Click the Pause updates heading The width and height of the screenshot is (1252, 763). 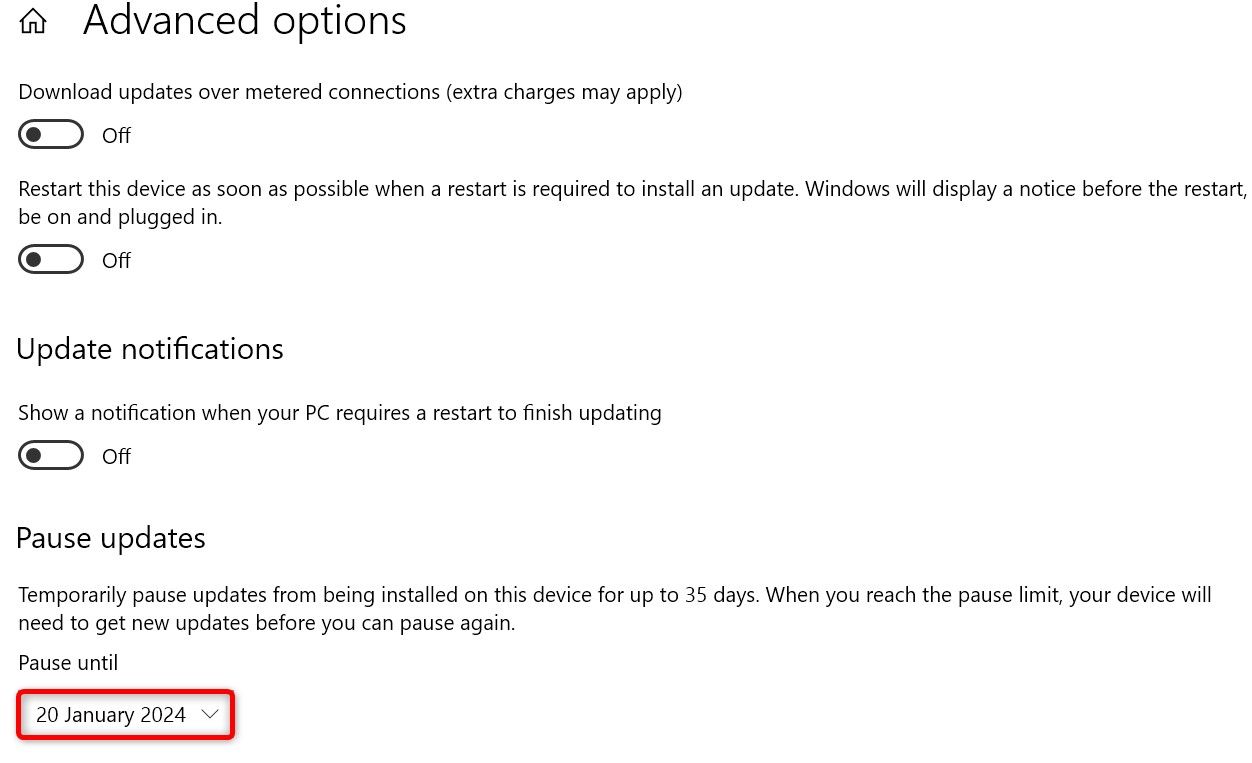pyautogui.click(x=110, y=537)
